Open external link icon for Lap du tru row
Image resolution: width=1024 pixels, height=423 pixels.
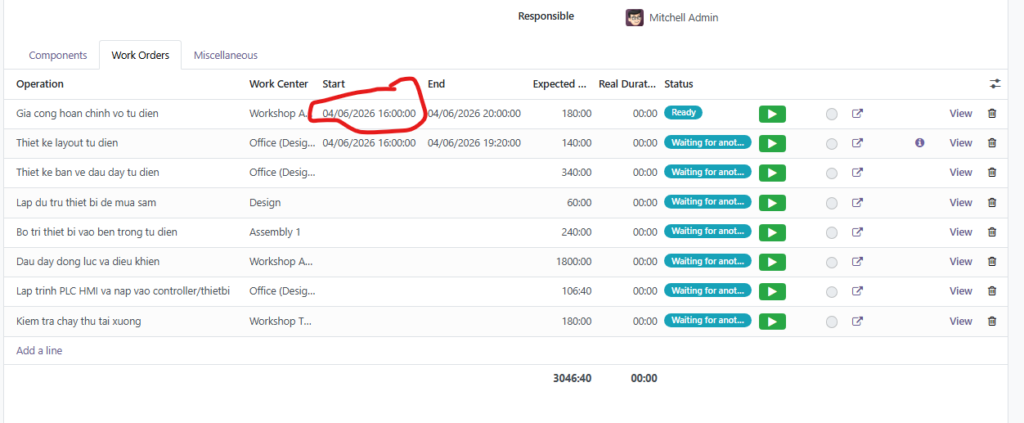(857, 203)
